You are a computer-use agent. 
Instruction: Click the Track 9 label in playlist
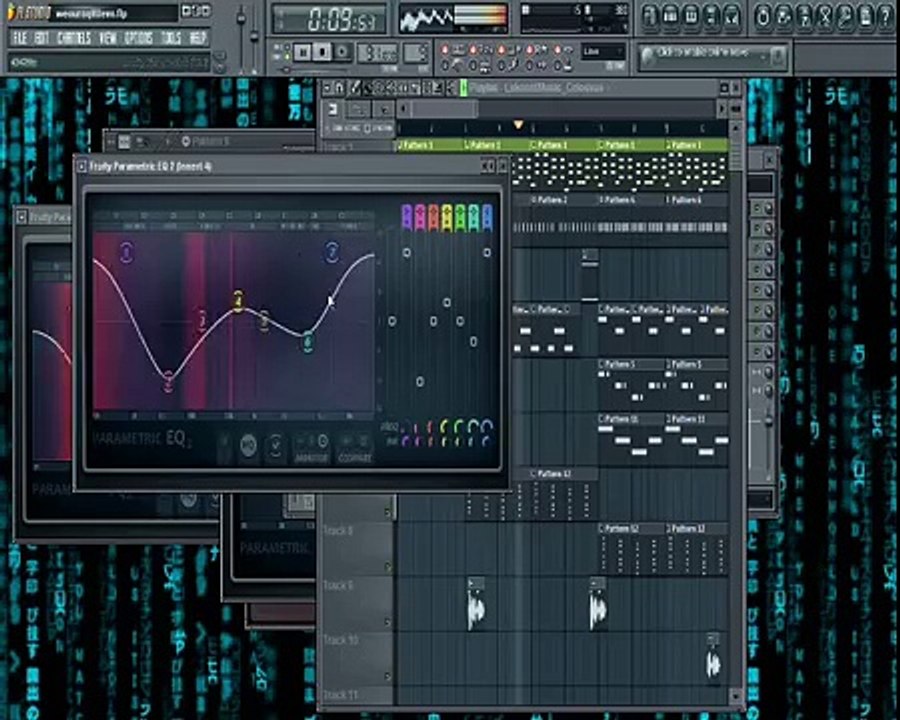[x=338, y=586]
